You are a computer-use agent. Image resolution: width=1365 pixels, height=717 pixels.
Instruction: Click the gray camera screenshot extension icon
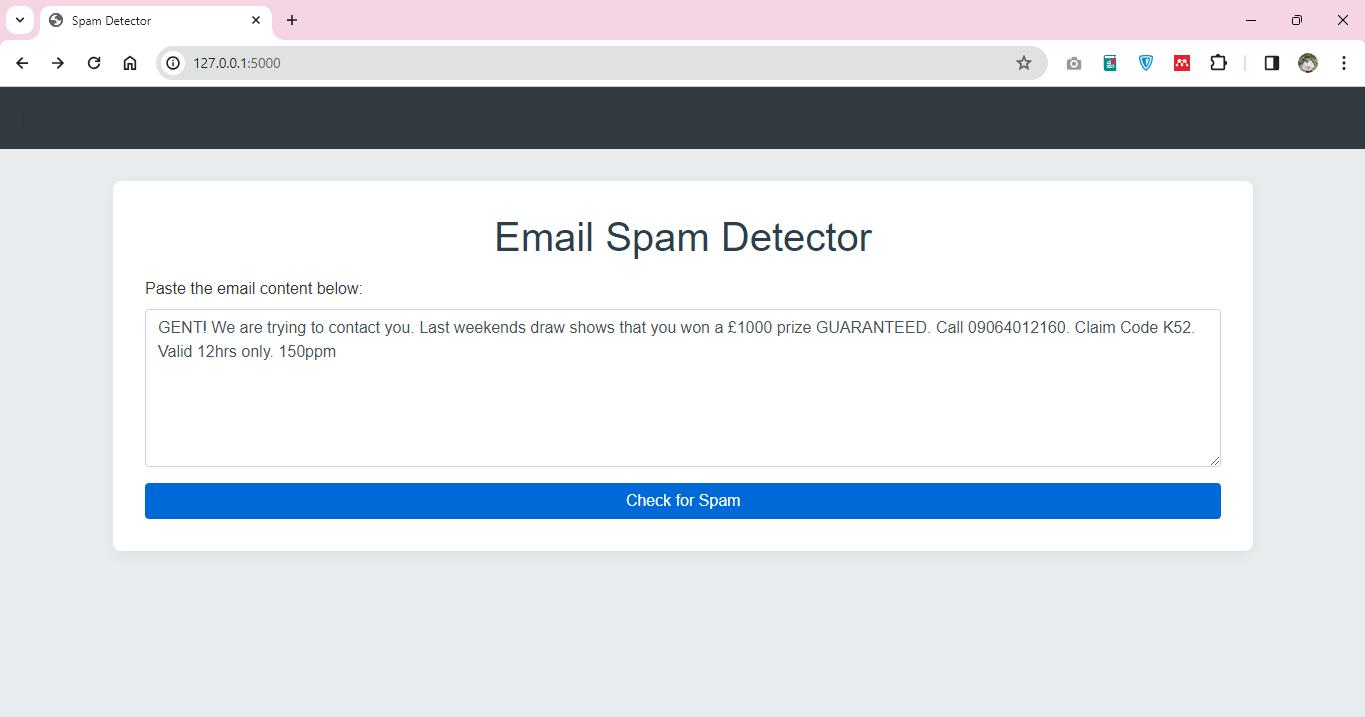pyautogui.click(x=1073, y=63)
